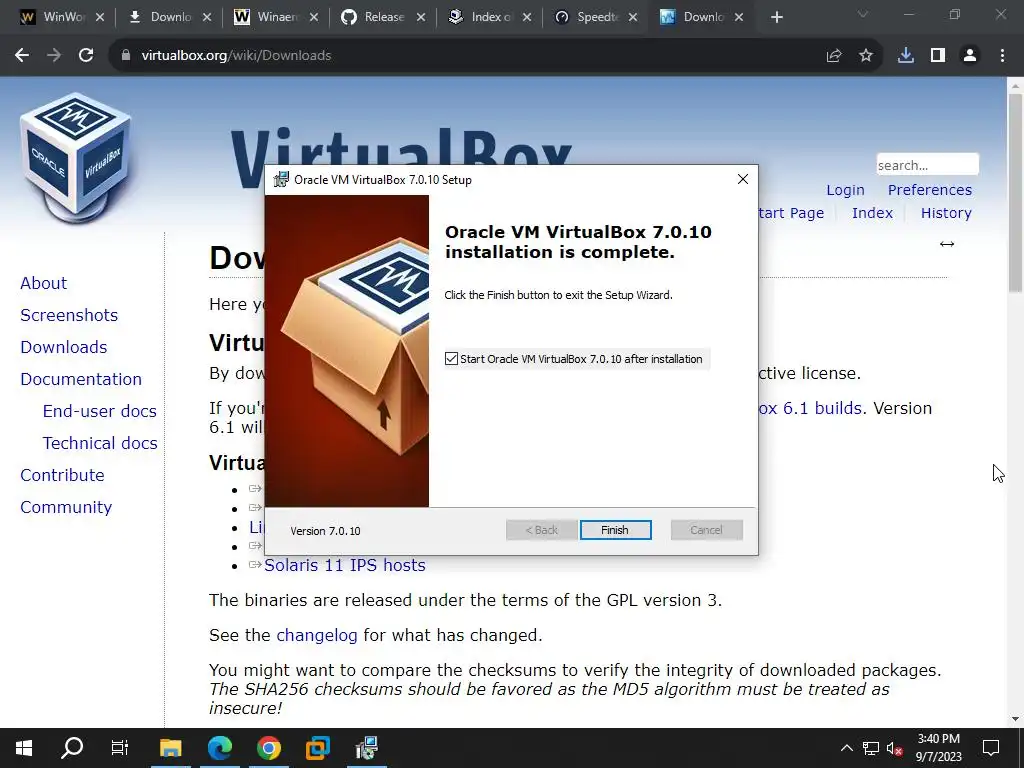The height and width of the screenshot is (768, 1024).
Task: Open File Explorer from the taskbar
Action: [x=170, y=747]
